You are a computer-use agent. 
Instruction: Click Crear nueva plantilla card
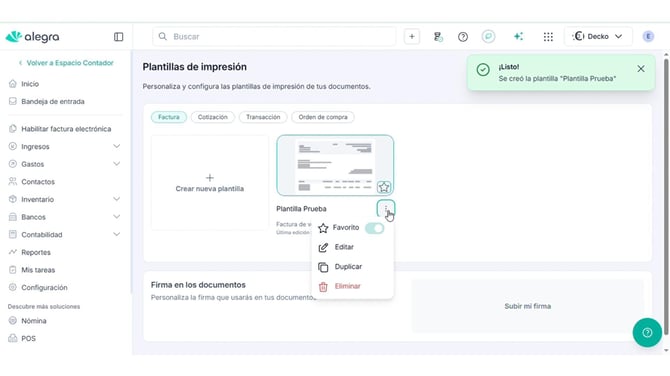[210, 183]
